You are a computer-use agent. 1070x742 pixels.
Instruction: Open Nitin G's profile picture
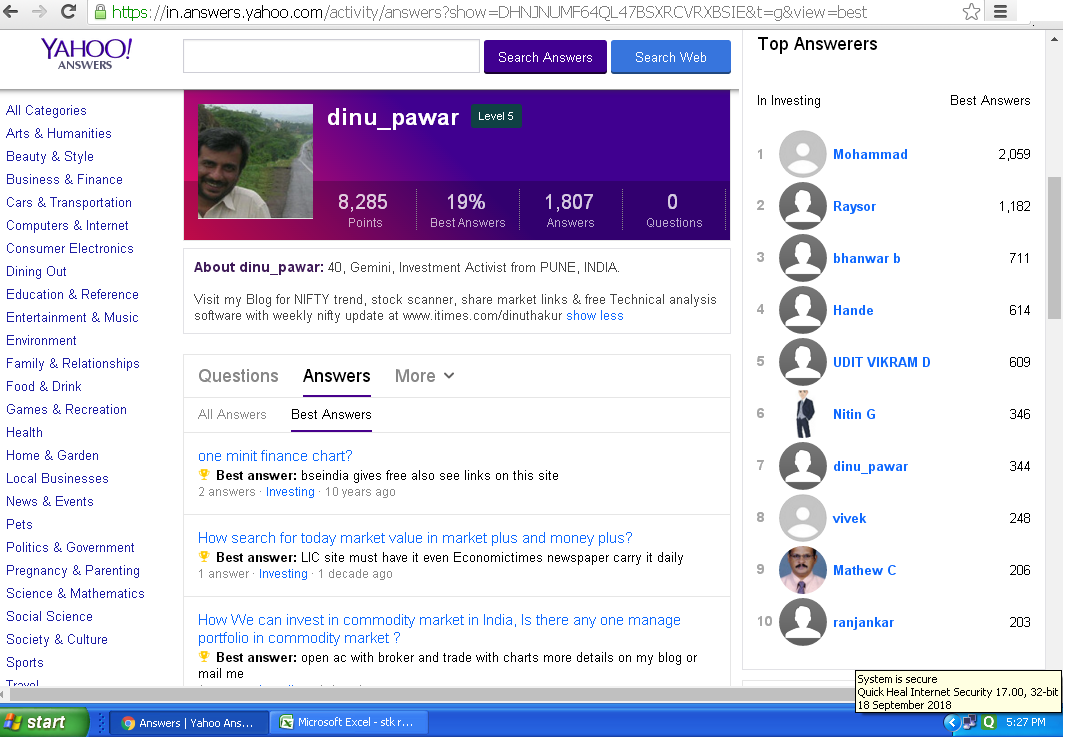pos(804,414)
